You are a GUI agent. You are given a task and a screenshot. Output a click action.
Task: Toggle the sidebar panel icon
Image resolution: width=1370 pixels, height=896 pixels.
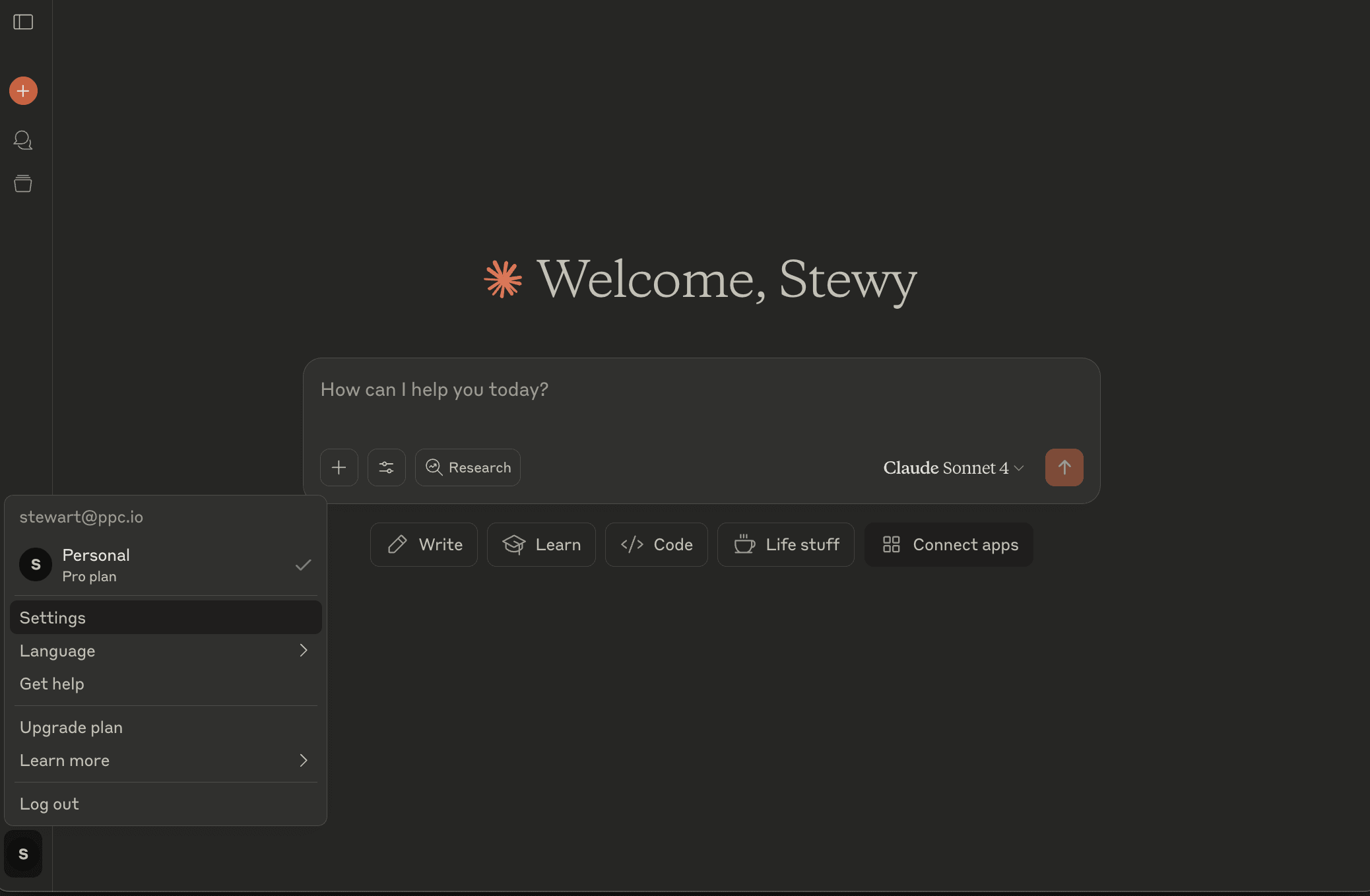tap(23, 22)
